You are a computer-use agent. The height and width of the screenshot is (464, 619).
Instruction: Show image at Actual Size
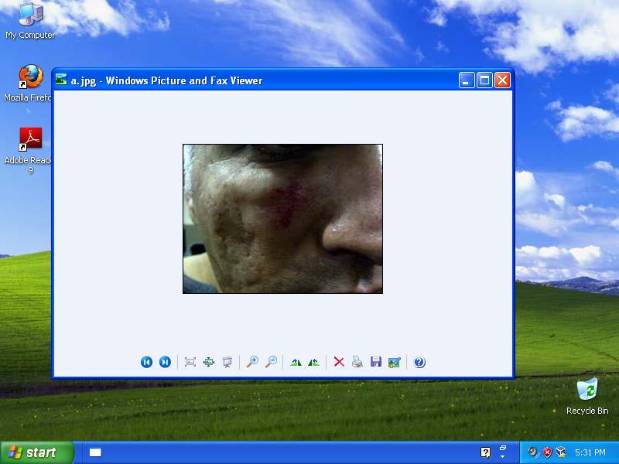pos(208,362)
